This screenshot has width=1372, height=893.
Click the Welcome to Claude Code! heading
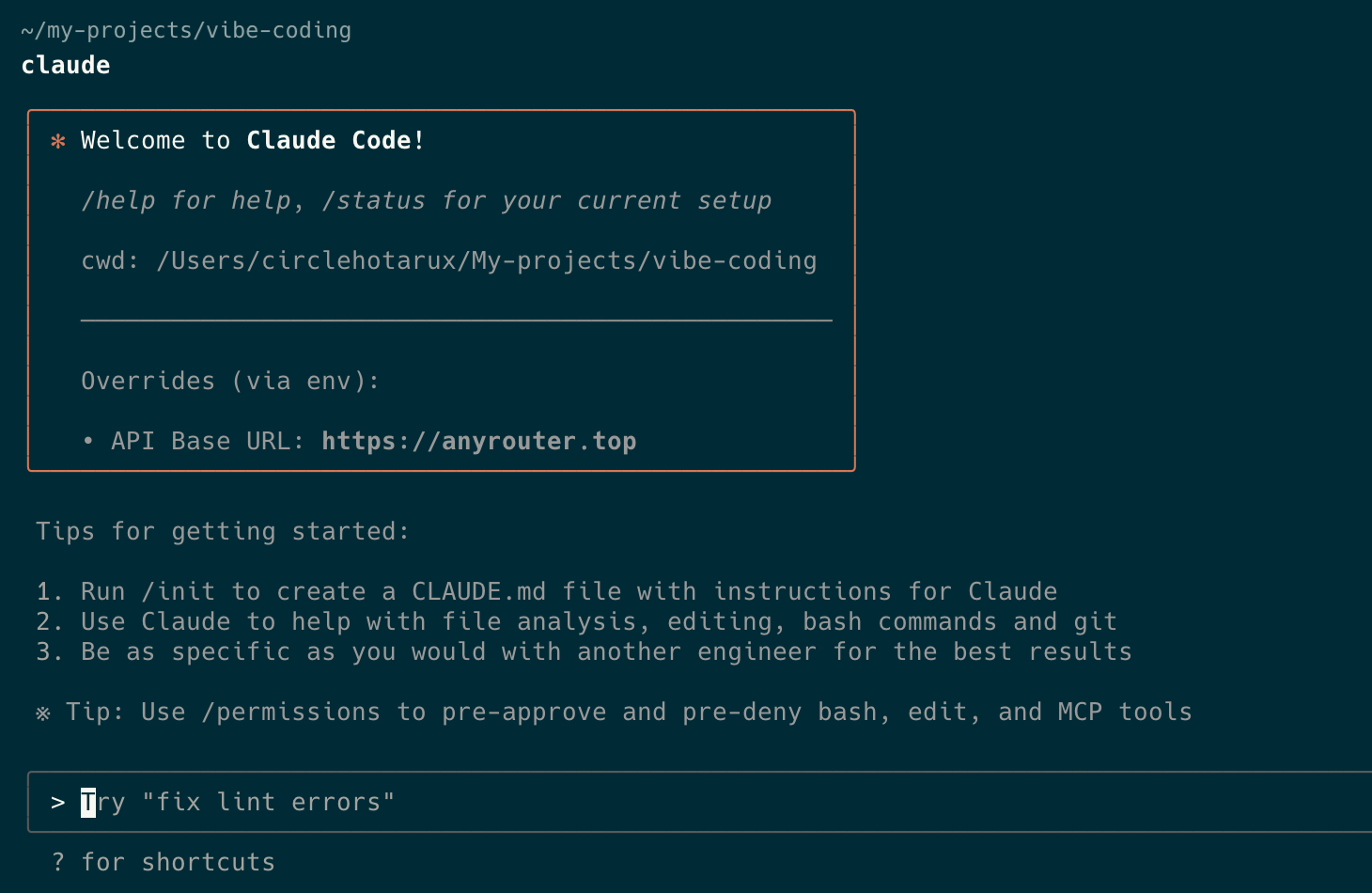coord(253,140)
